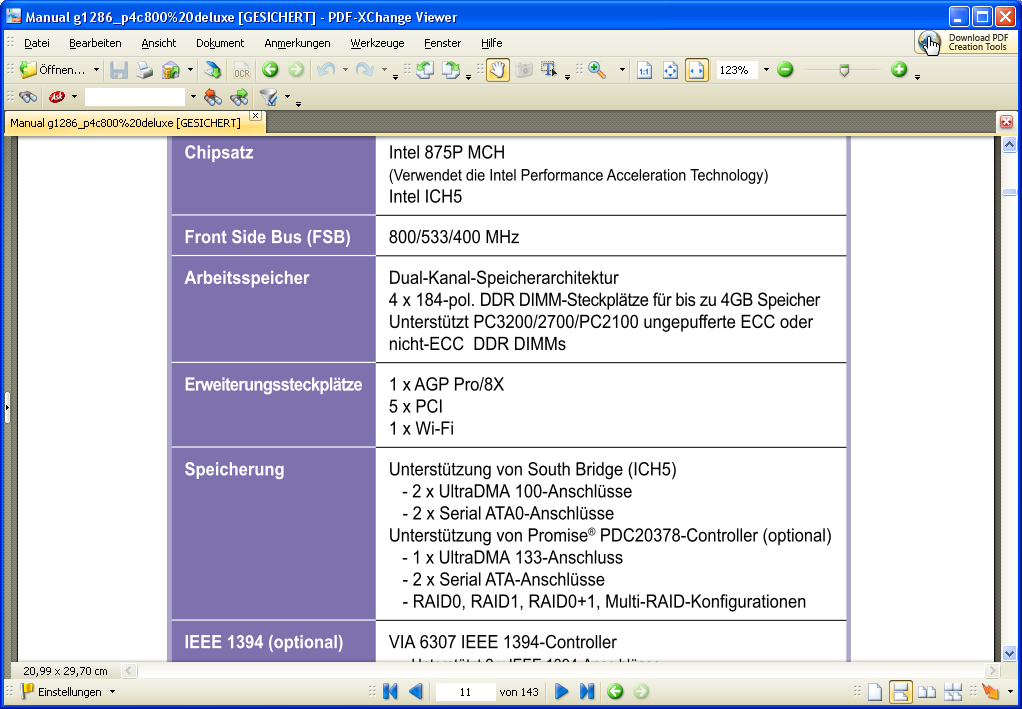Select the text Select tool
The image size is (1022, 709).
coord(549,70)
